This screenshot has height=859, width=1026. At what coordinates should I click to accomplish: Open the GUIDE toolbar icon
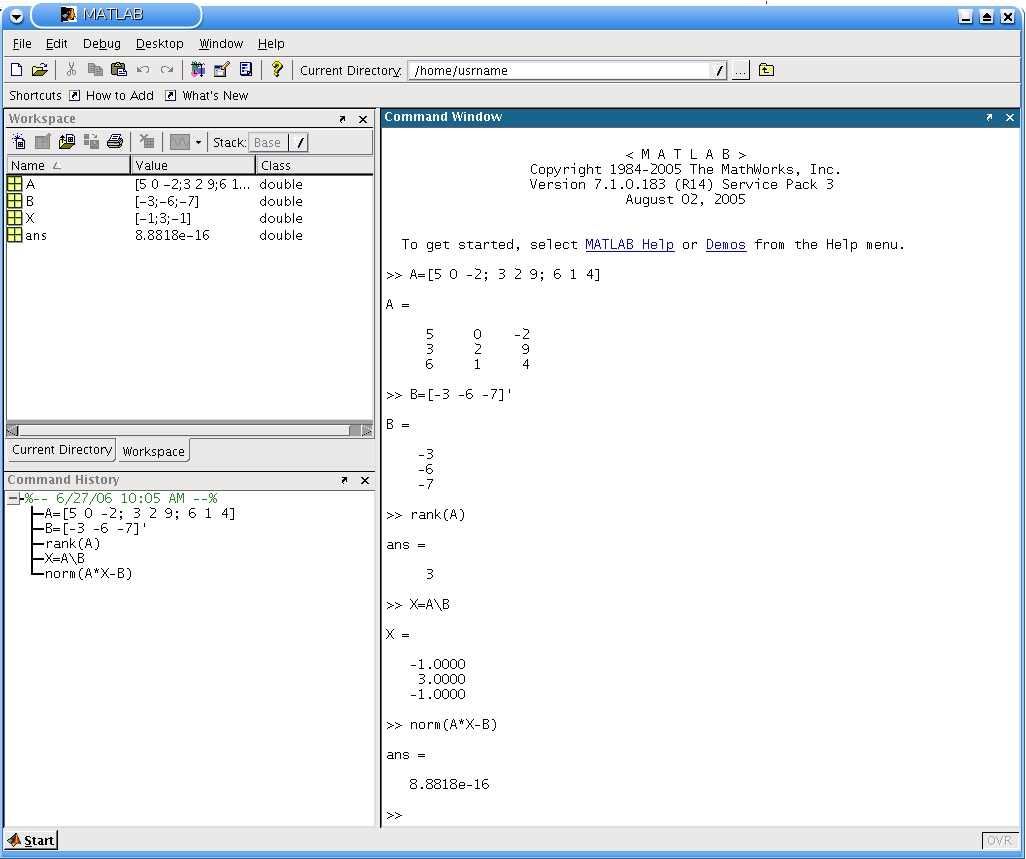click(x=221, y=69)
